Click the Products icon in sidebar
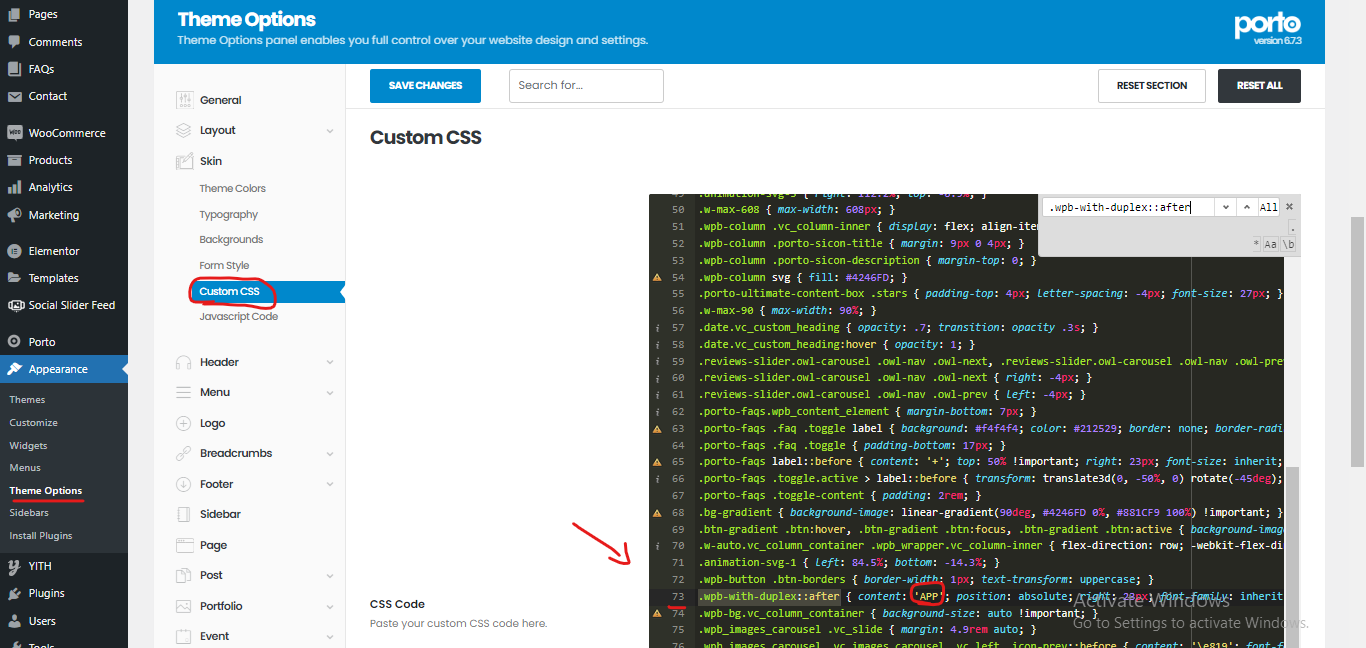1366x648 pixels. 14,160
